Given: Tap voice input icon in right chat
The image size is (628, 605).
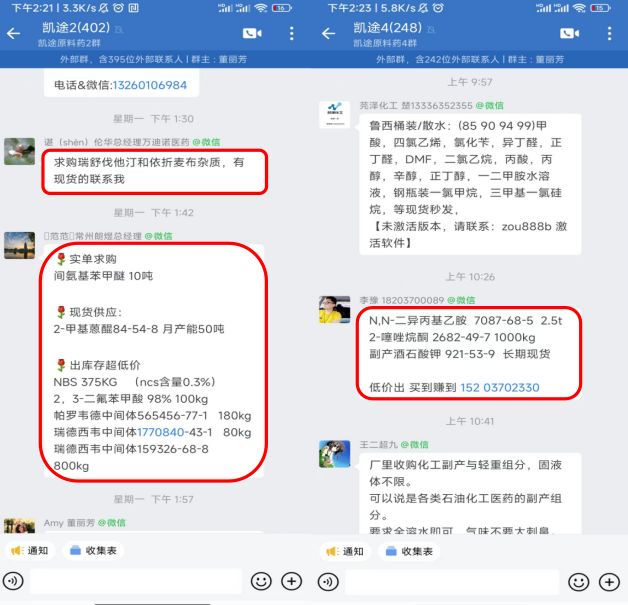Looking at the screenshot, I should coord(328,581).
